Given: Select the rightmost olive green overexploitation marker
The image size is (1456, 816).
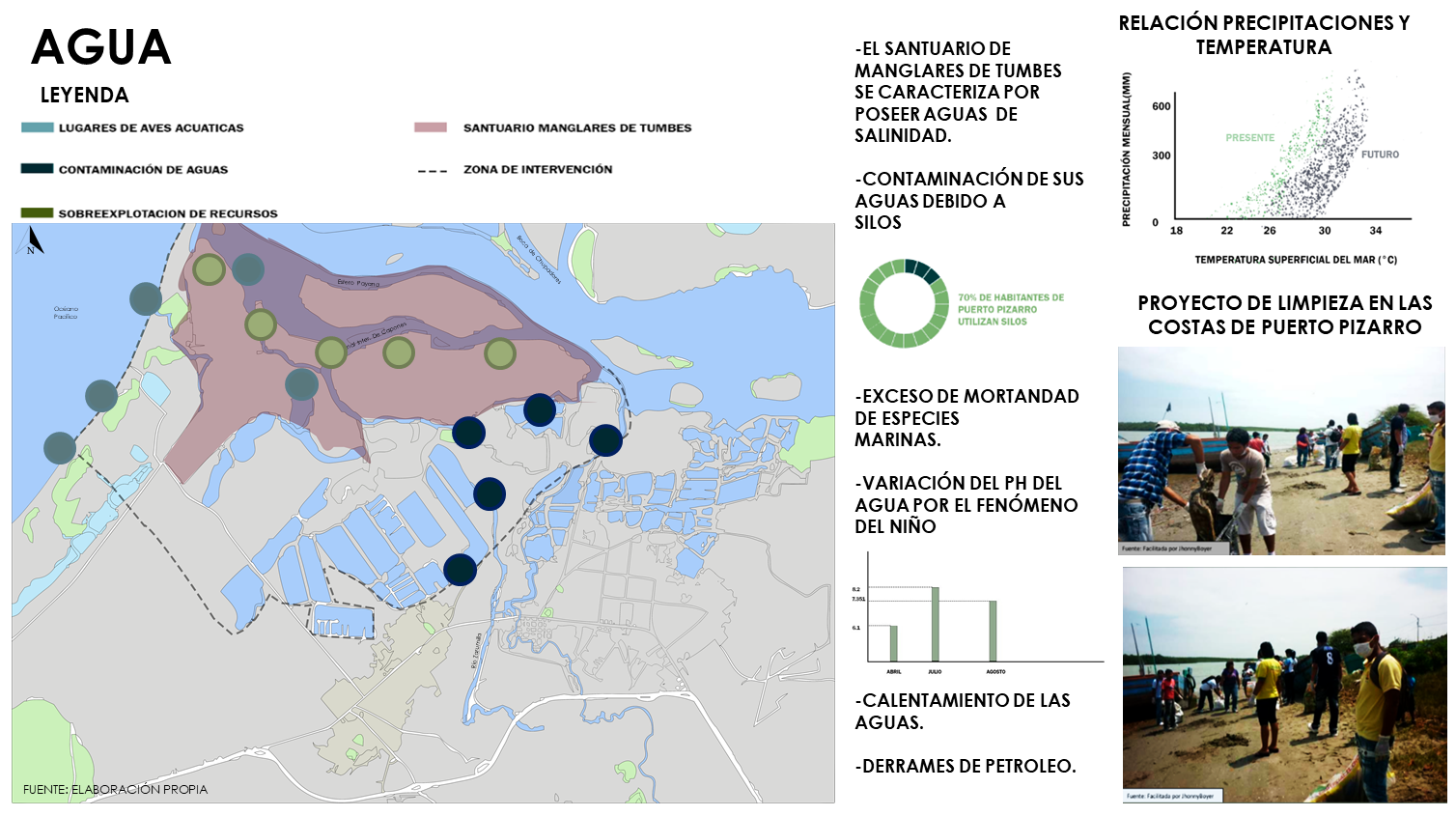Looking at the screenshot, I should coord(499,353).
